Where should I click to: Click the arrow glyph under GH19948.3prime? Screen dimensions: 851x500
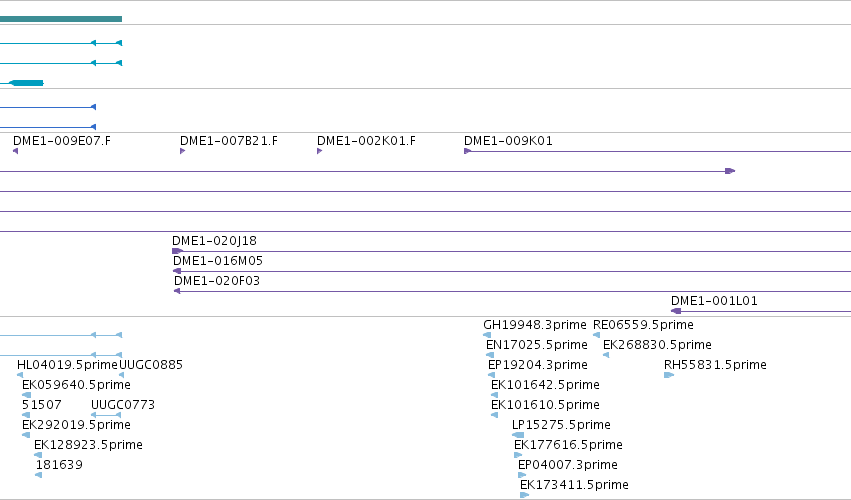click(487, 335)
